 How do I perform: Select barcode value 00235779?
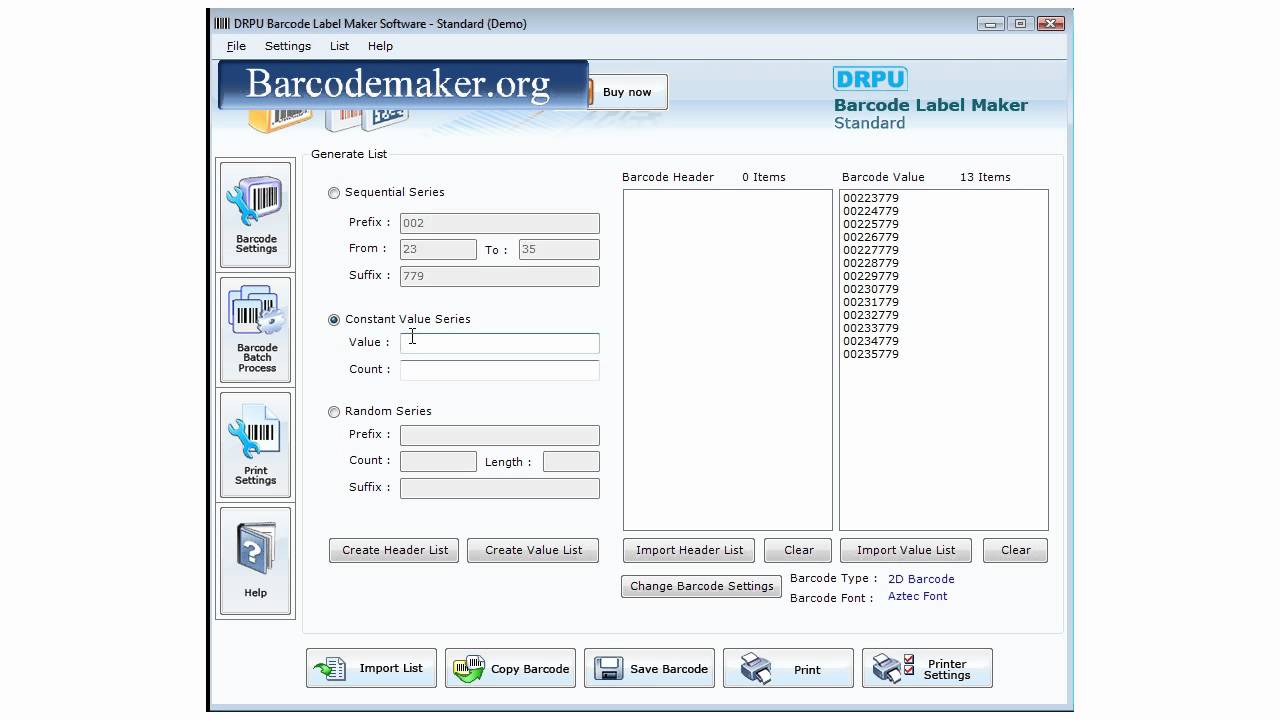(871, 354)
